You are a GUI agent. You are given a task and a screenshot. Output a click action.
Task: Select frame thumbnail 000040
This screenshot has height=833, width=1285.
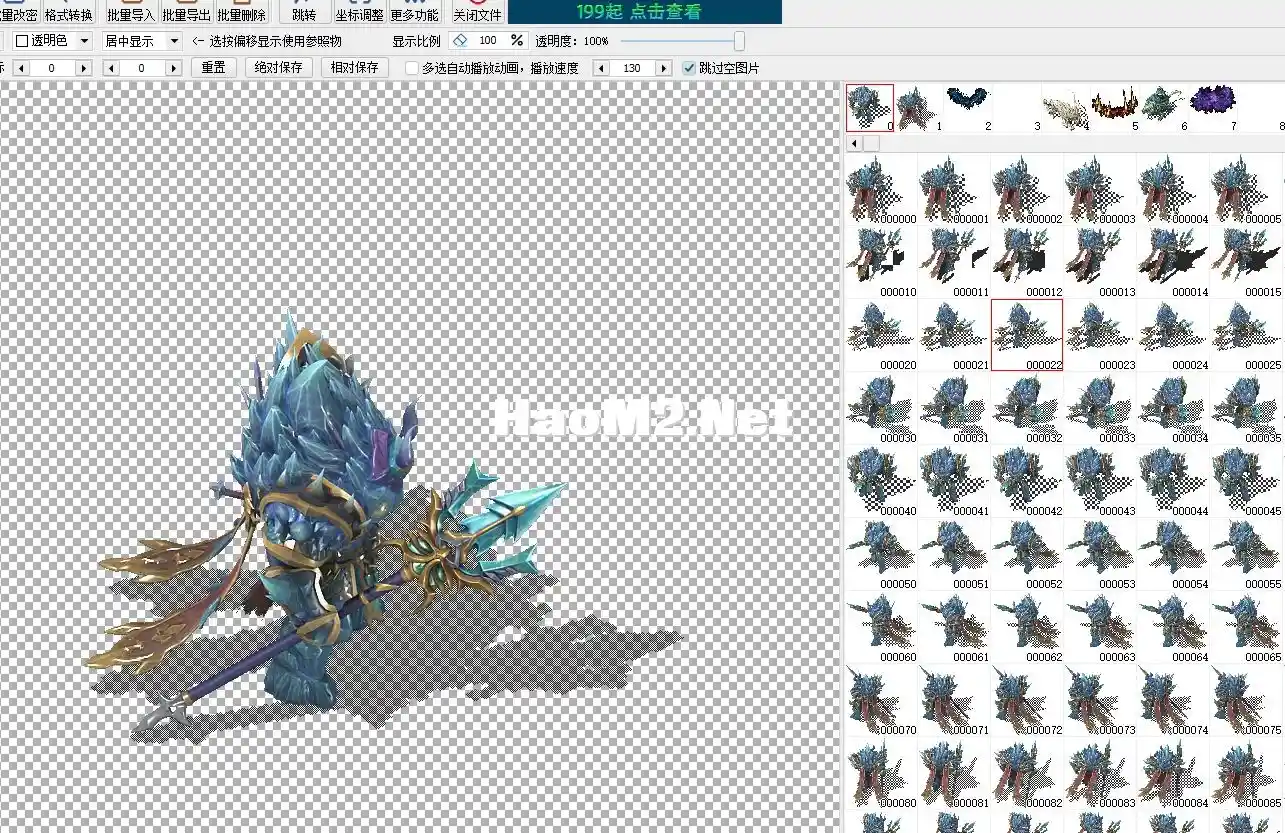pyautogui.click(x=881, y=481)
